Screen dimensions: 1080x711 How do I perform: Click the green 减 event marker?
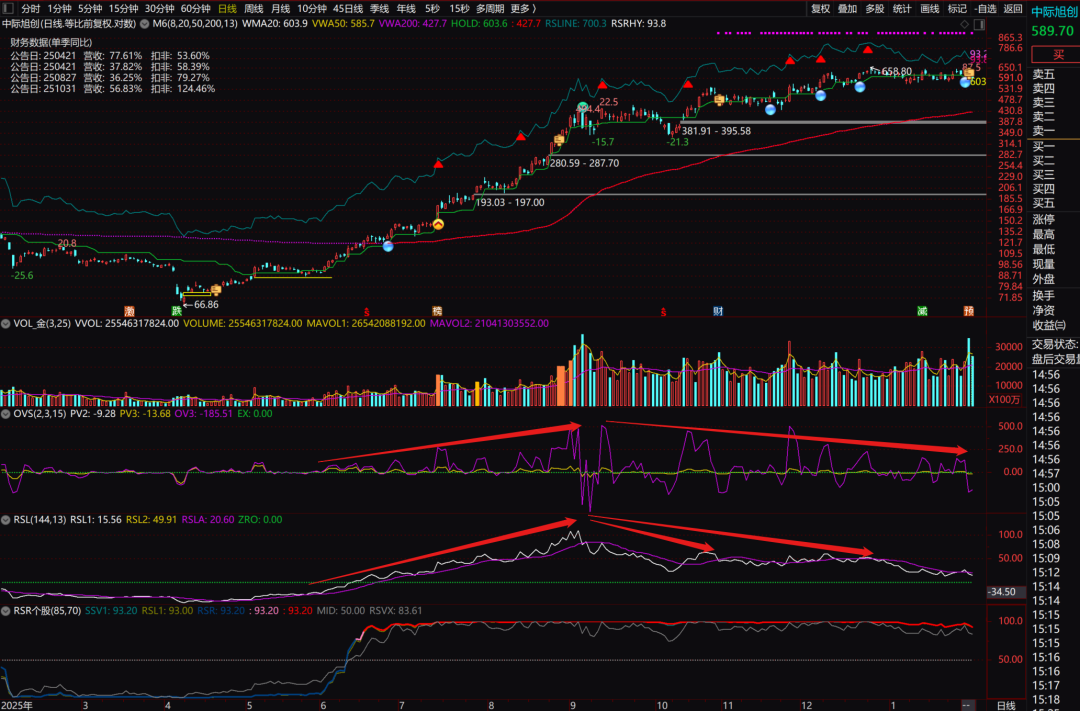pyautogui.click(x=922, y=311)
